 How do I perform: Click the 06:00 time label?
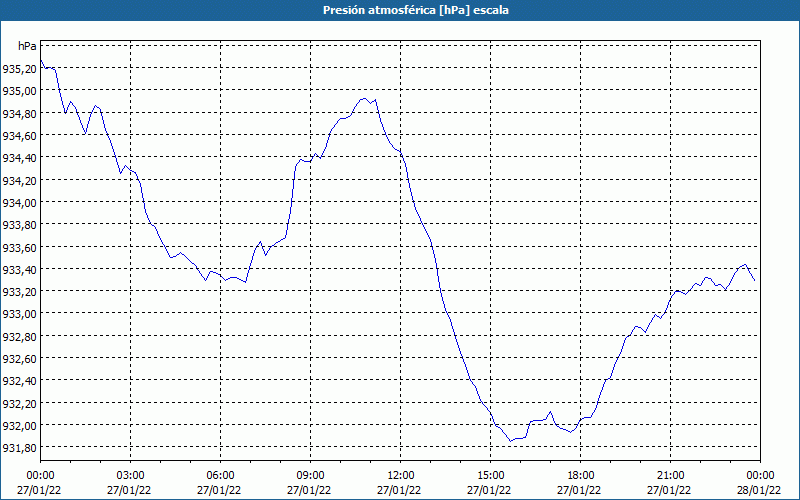pos(220,476)
